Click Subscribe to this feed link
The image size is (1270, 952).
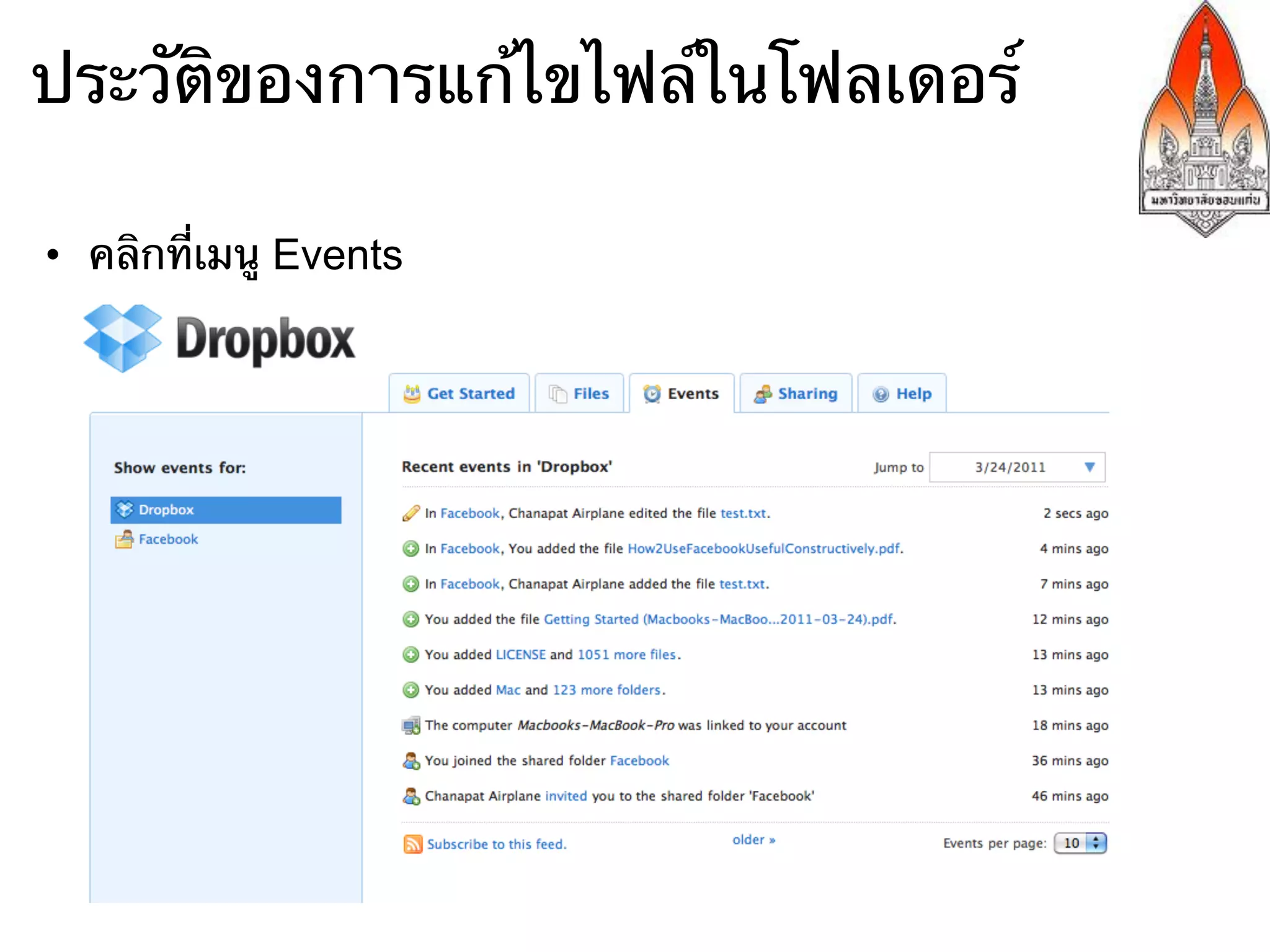pos(497,844)
